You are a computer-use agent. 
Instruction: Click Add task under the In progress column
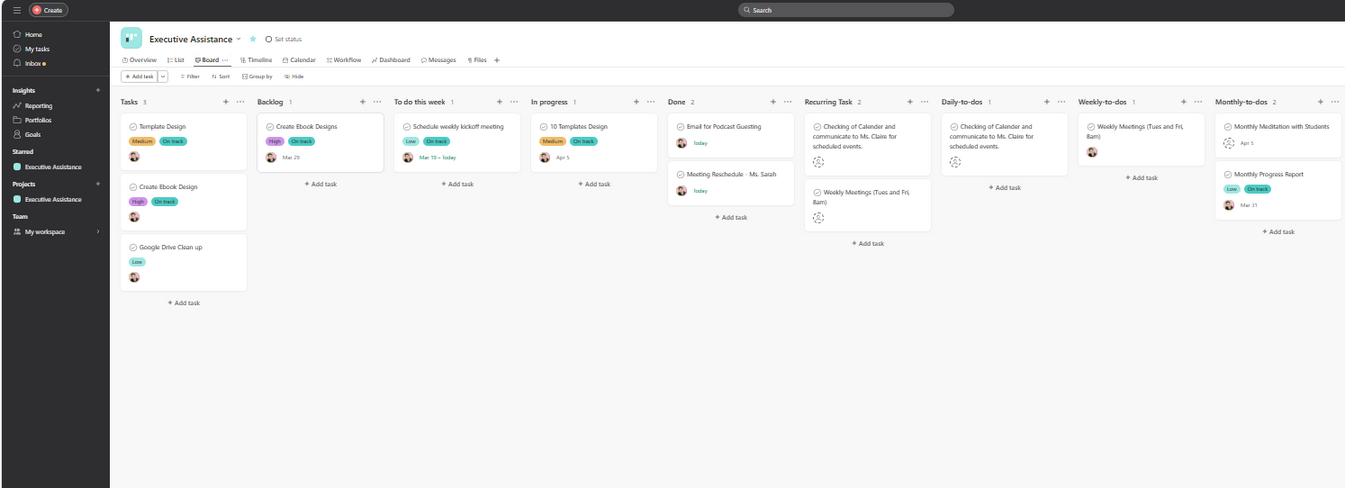pos(594,184)
